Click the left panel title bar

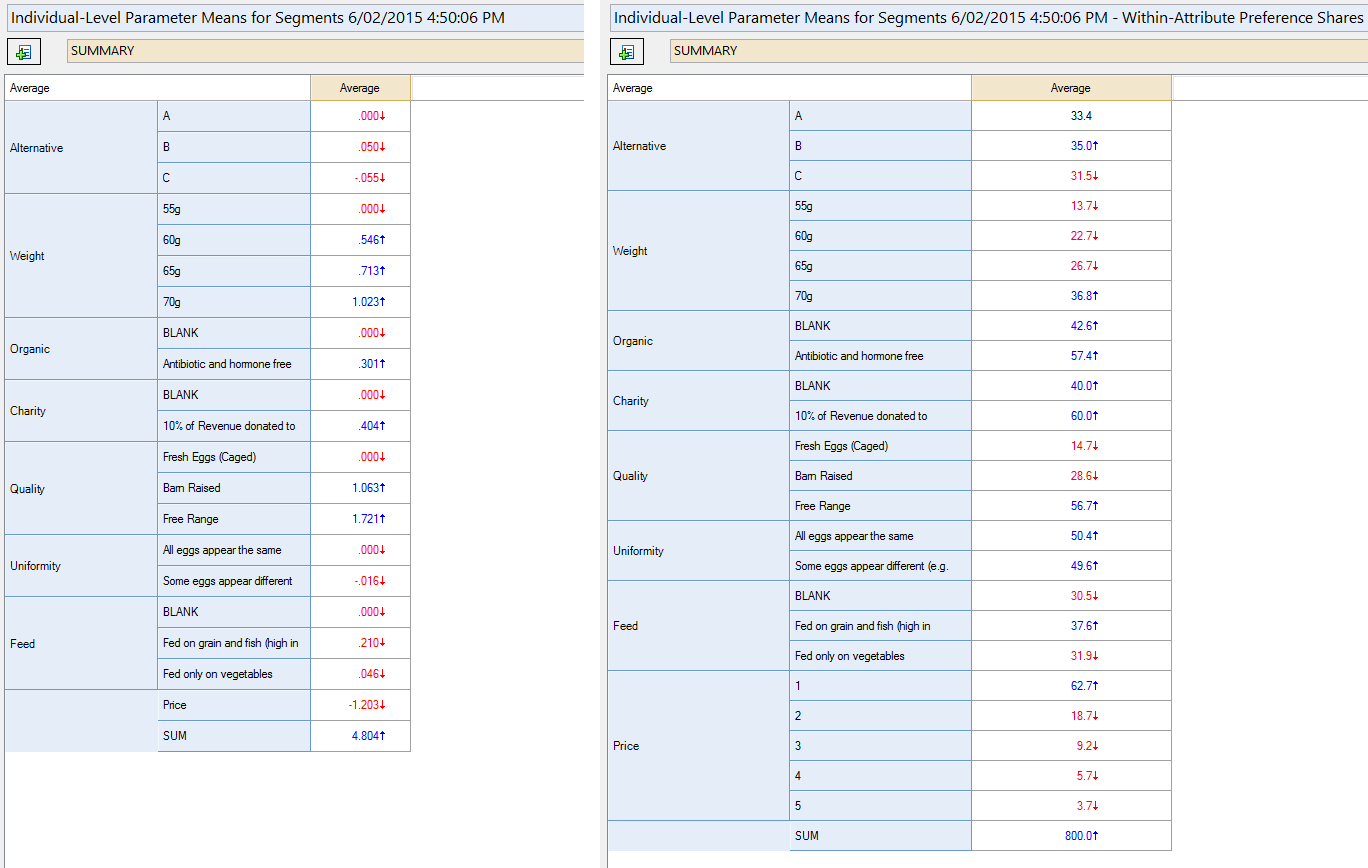258,18
